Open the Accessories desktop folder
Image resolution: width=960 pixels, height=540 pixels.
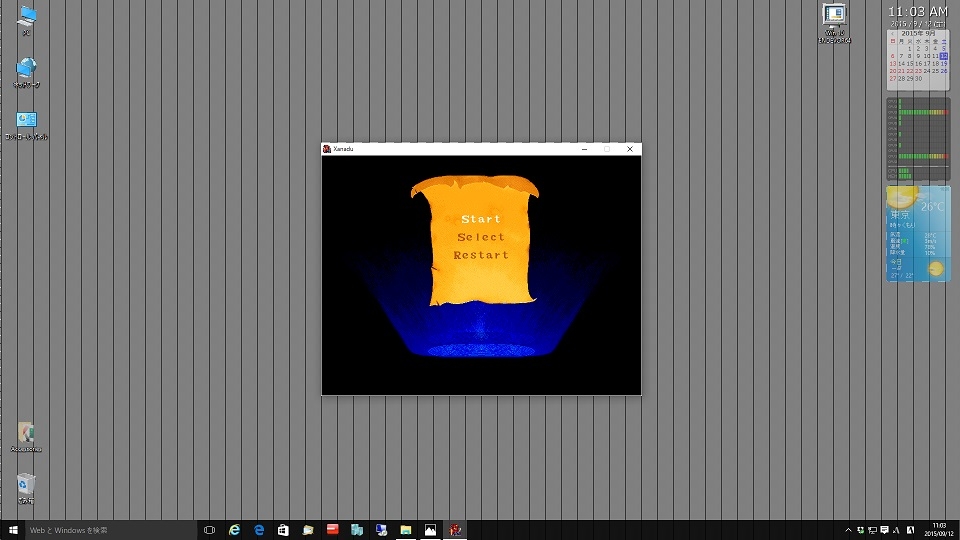point(26,437)
